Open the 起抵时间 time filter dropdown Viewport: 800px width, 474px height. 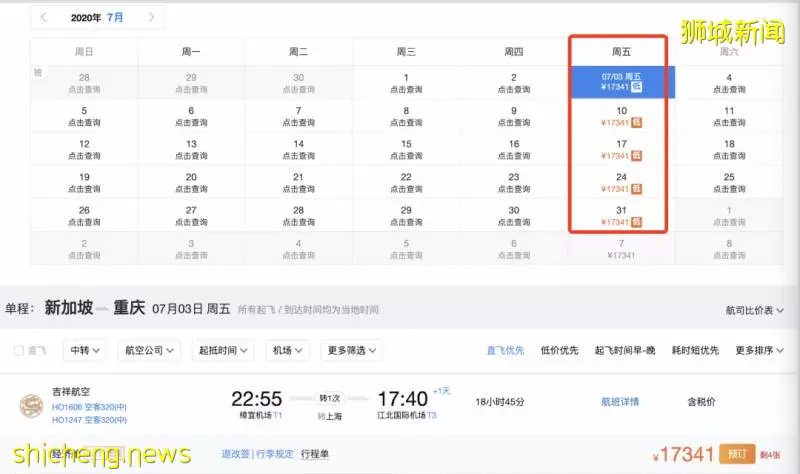click(x=223, y=351)
